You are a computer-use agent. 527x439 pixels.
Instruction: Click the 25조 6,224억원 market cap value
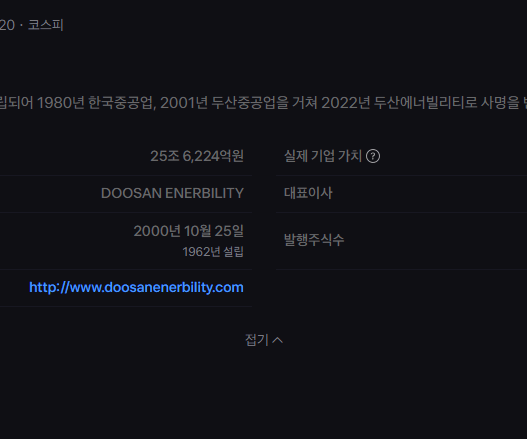(x=197, y=156)
